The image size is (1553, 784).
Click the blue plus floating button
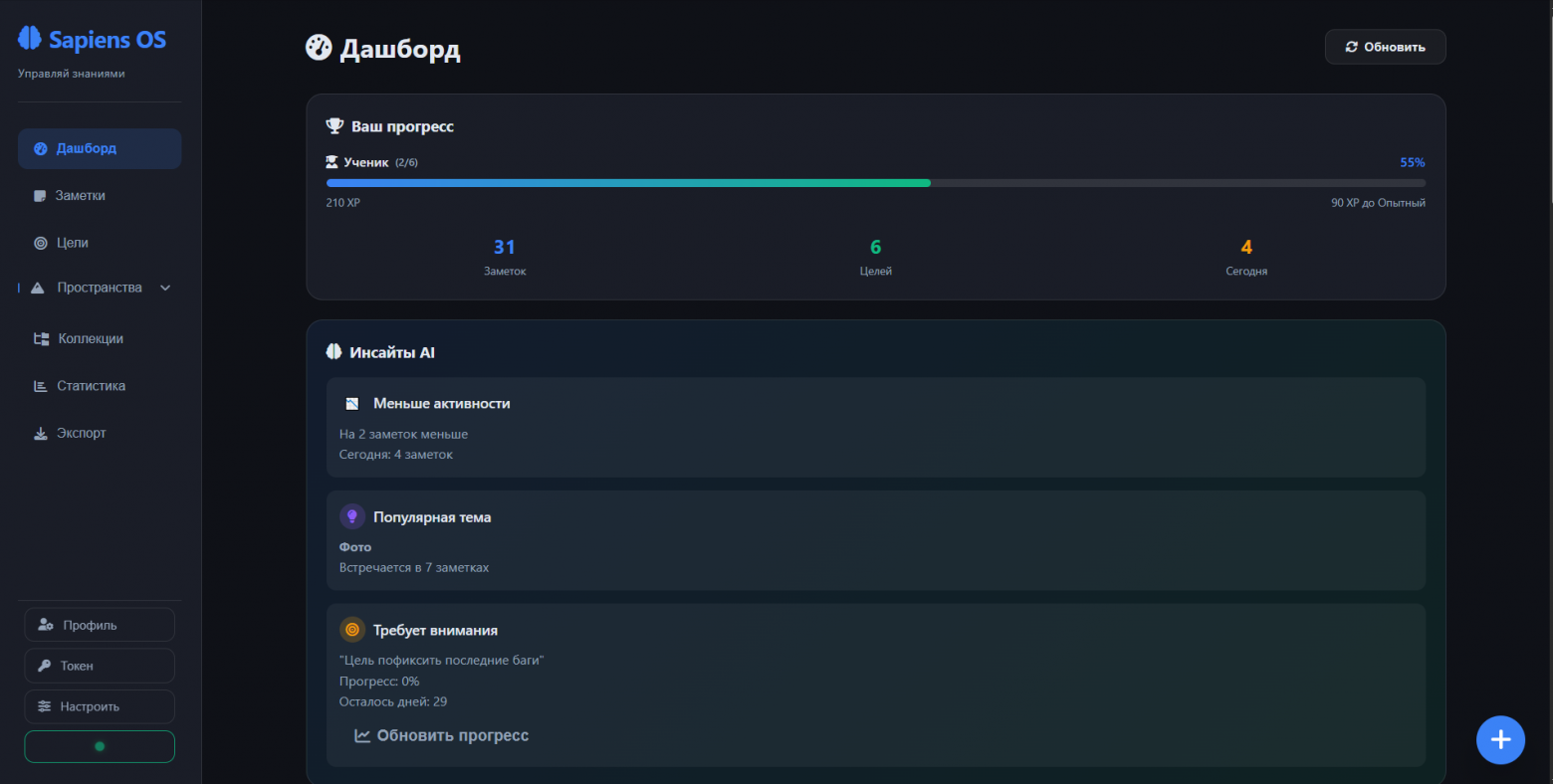coord(1500,740)
